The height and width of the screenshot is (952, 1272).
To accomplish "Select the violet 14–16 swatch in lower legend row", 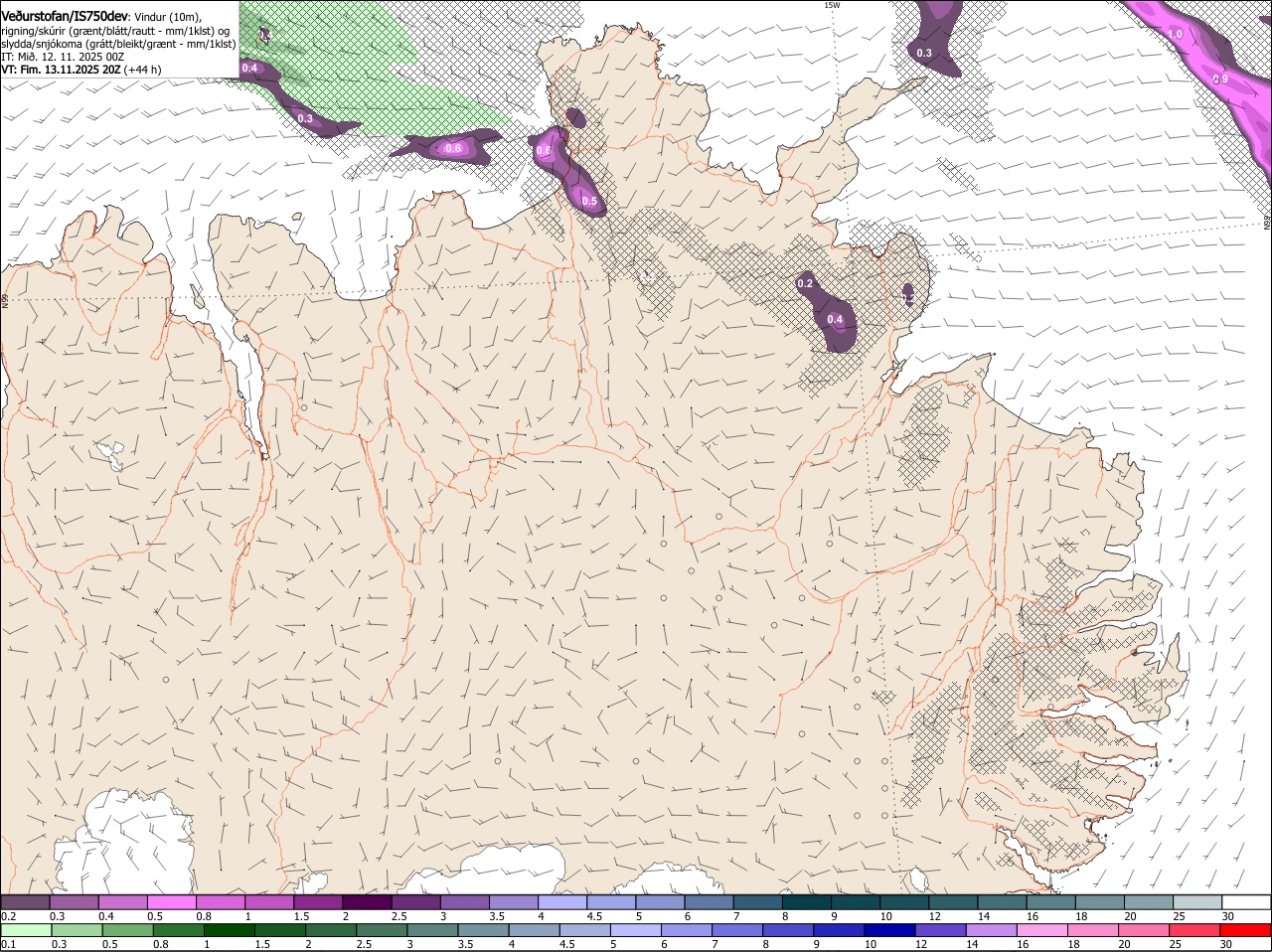I will 991,930.
